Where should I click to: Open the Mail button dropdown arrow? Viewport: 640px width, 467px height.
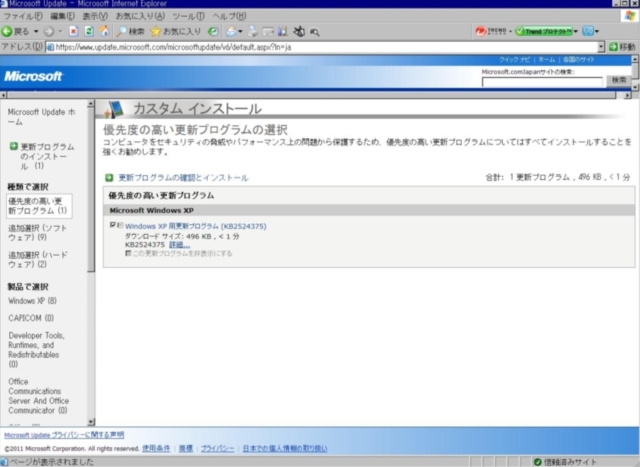click(240, 31)
